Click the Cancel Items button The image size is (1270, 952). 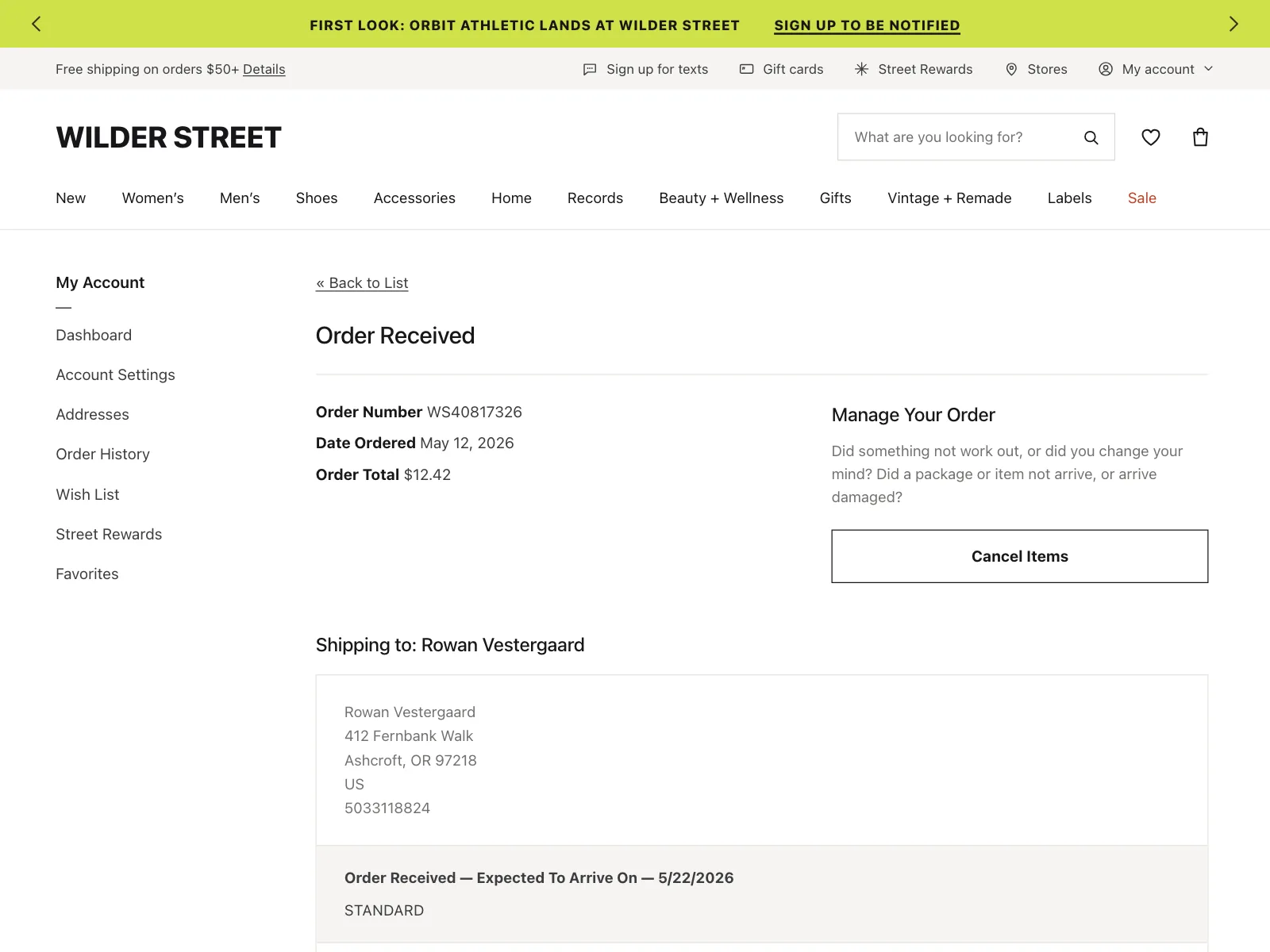[1020, 556]
